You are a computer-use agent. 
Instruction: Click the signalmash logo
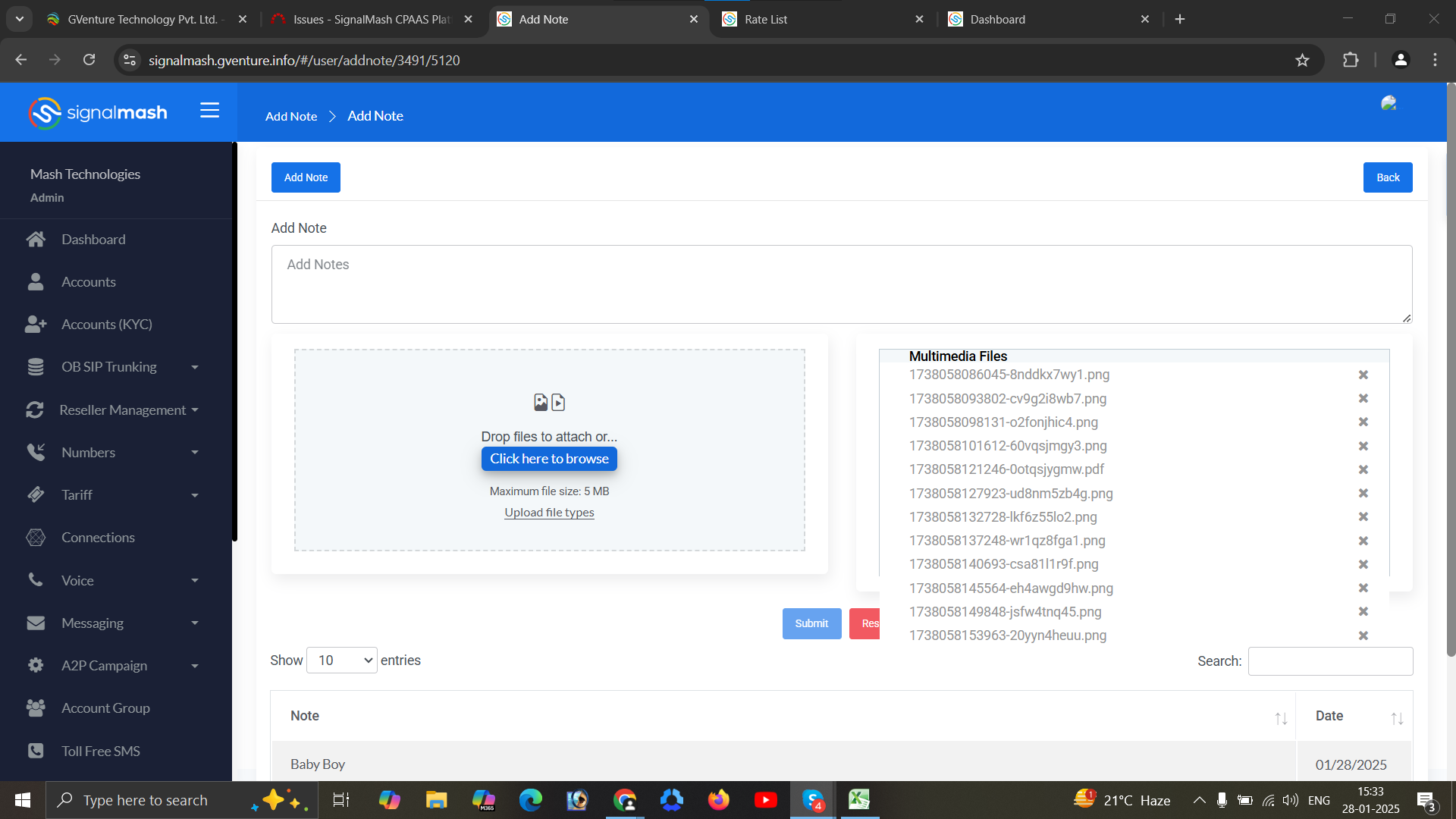(98, 113)
